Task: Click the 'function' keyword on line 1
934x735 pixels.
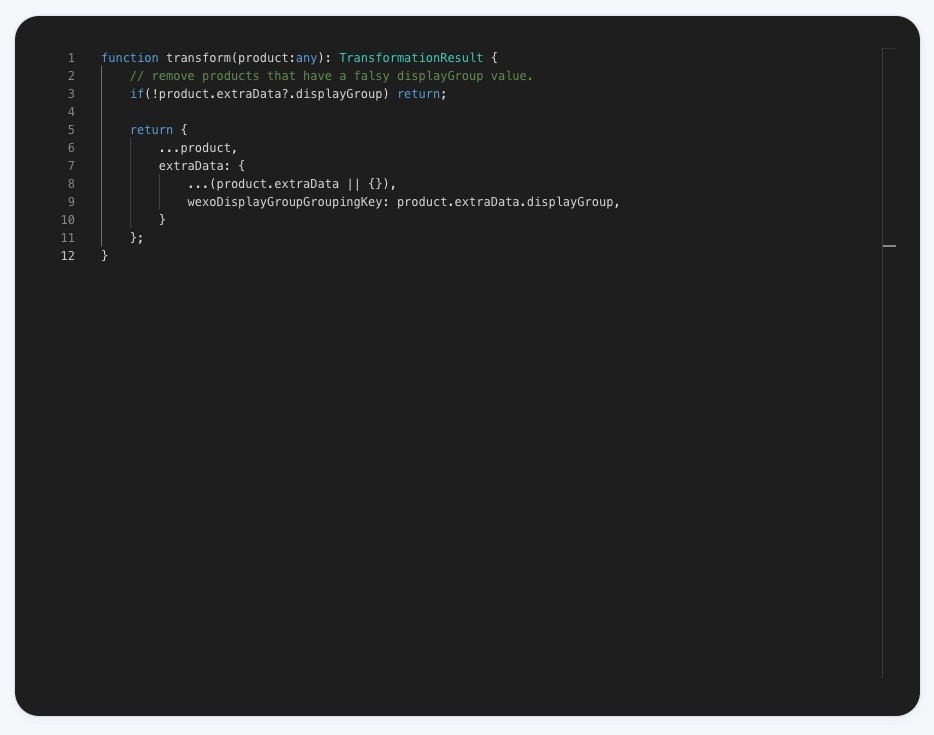Action: [130, 58]
